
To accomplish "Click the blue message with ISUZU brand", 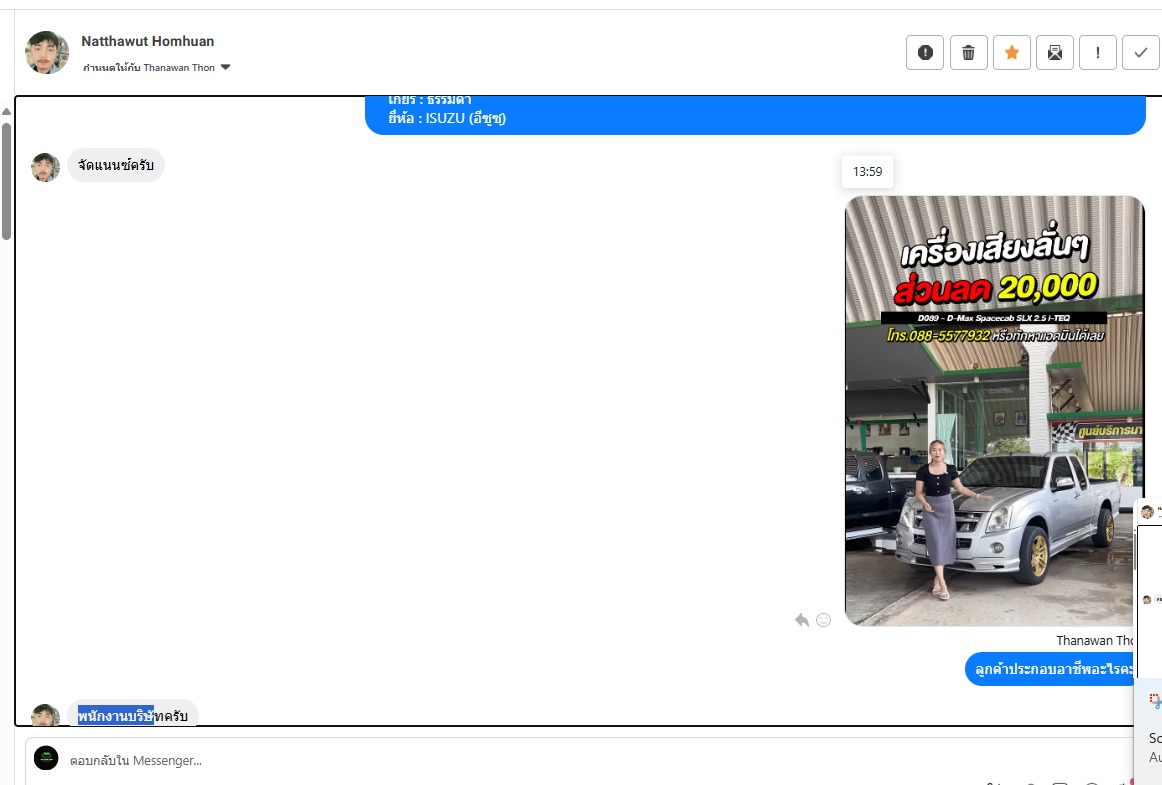I will click(x=755, y=116).
